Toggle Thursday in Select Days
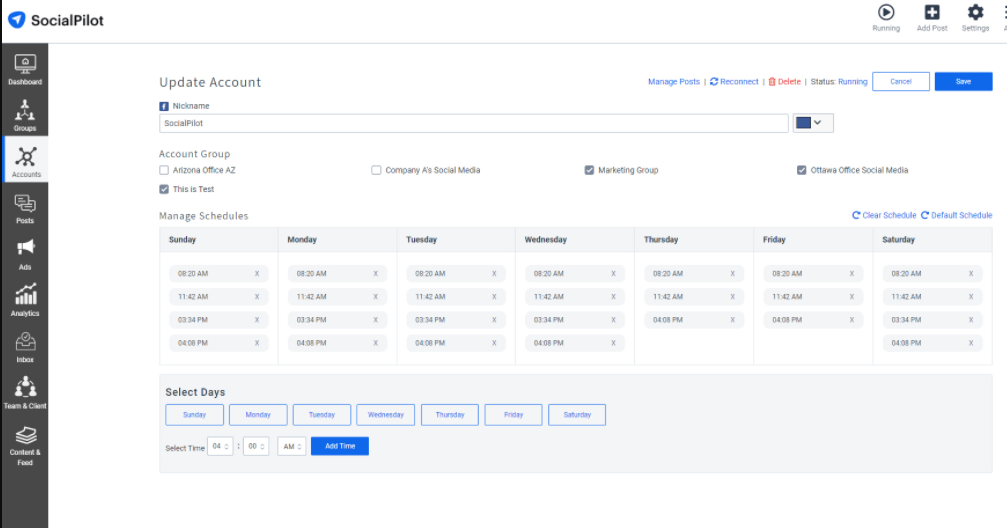This screenshot has width=1007, height=528. [x=450, y=415]
